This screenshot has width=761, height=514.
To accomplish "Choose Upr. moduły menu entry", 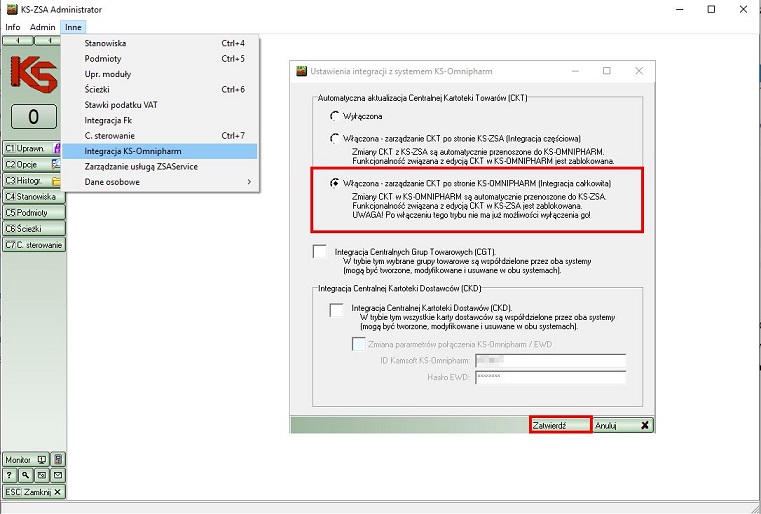I will 160,74.
